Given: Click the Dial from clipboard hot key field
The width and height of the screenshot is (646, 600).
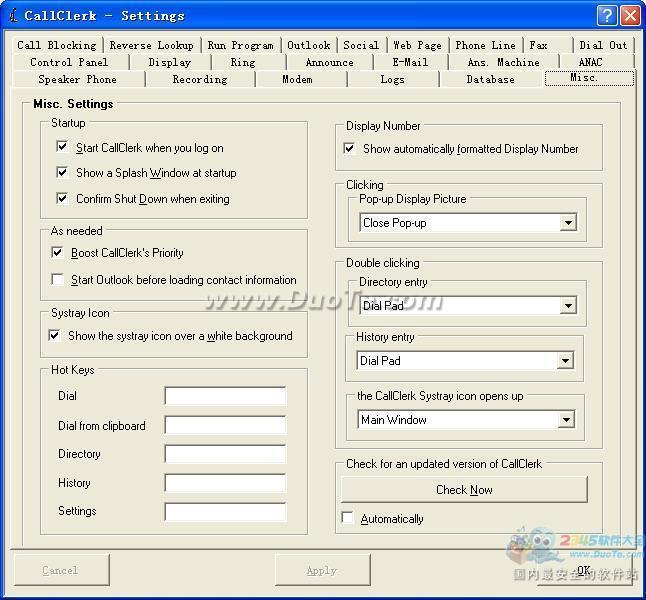Looking at the screenshot, I should 225,425.
